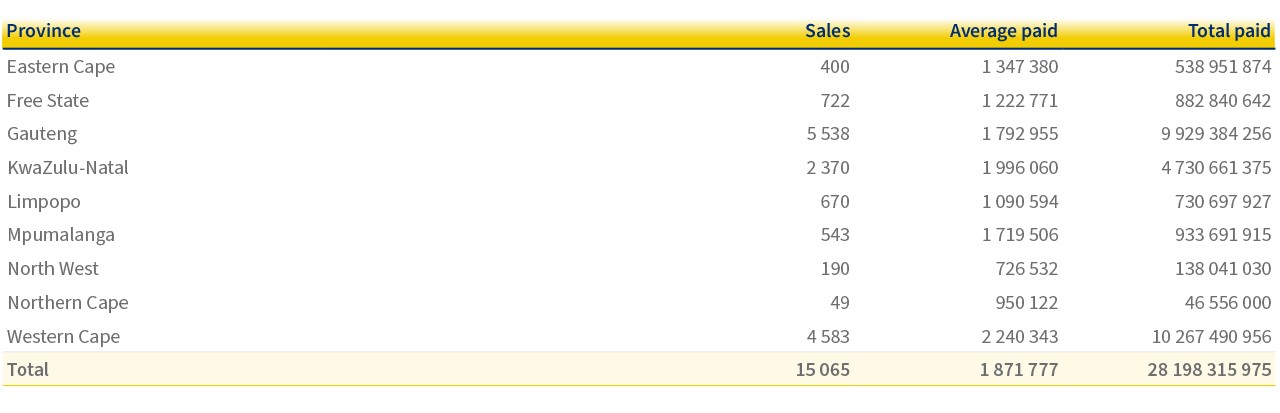
Task: Select the North West row label
Action: pos(53,269)
